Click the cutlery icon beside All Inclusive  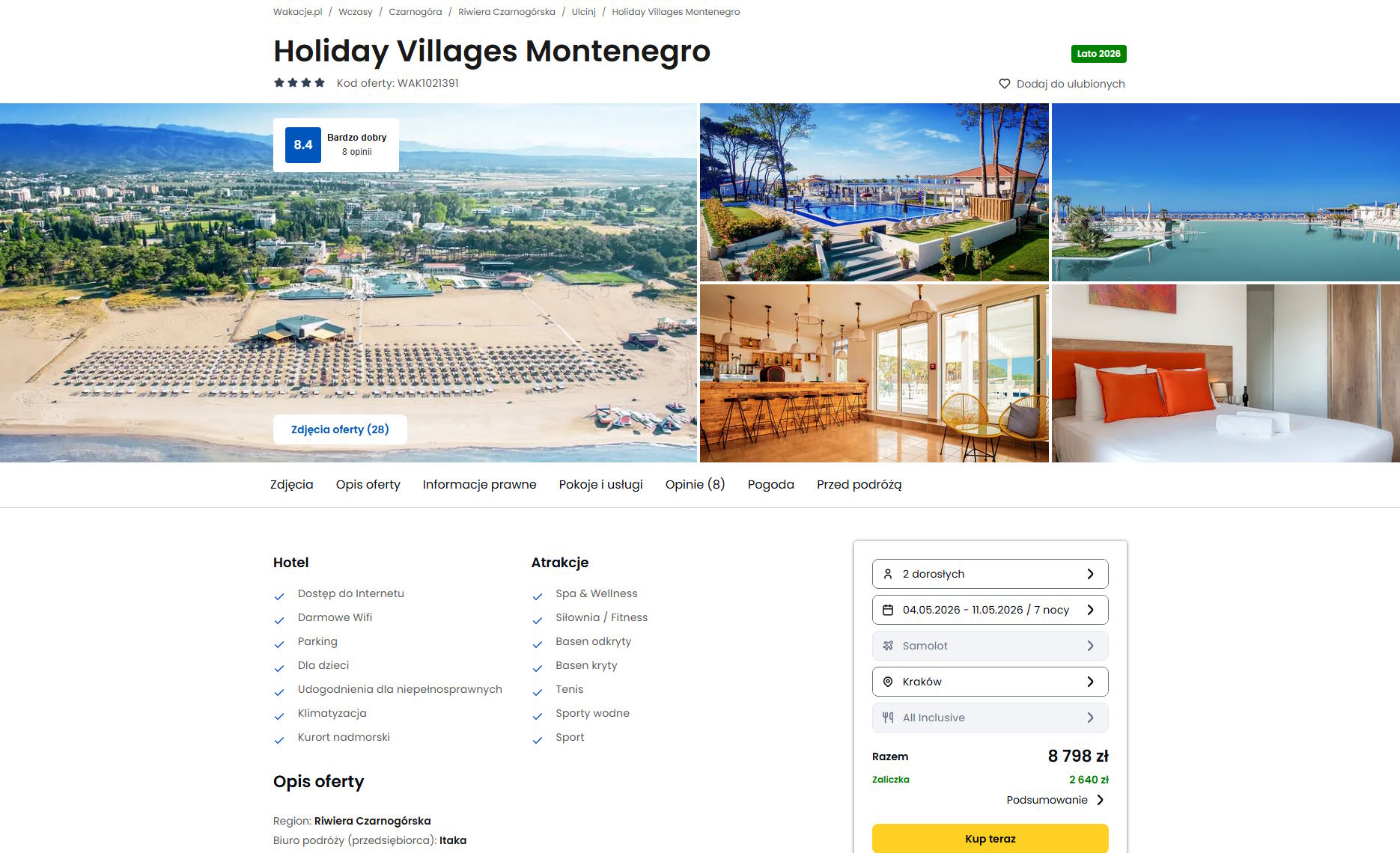pos(888,718)
